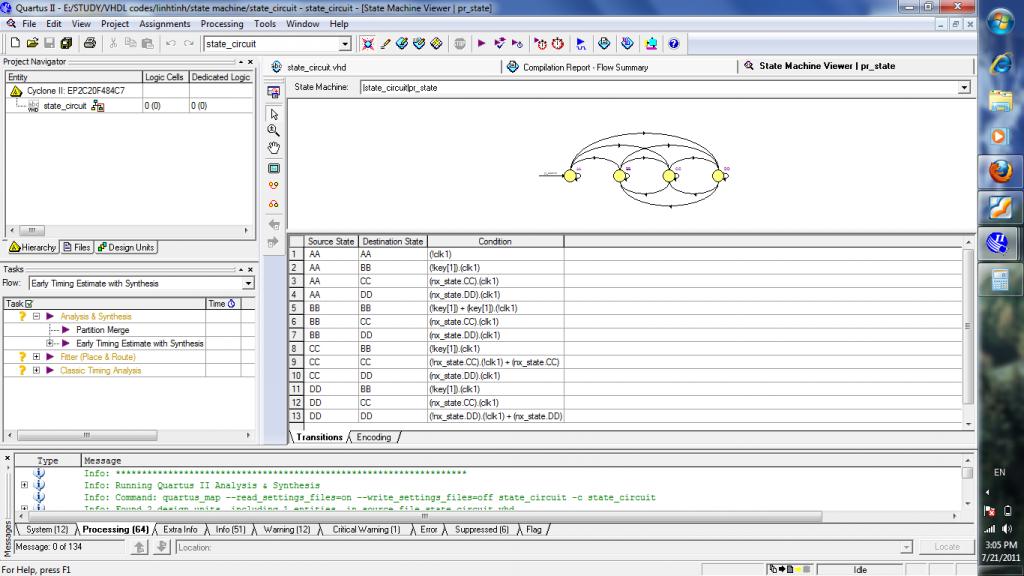Image resolution: width=1024 pixels, height=576 pixels.
Task: Open Firefox from the Windows sidebar
Action: [999, 171]
